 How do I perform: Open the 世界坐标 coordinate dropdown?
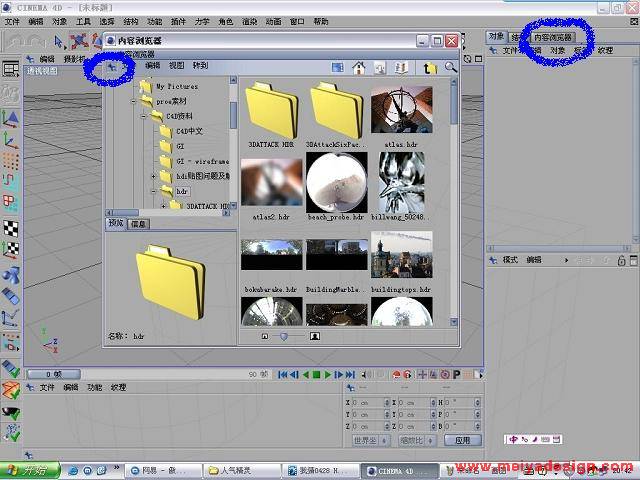pos(371,440)
